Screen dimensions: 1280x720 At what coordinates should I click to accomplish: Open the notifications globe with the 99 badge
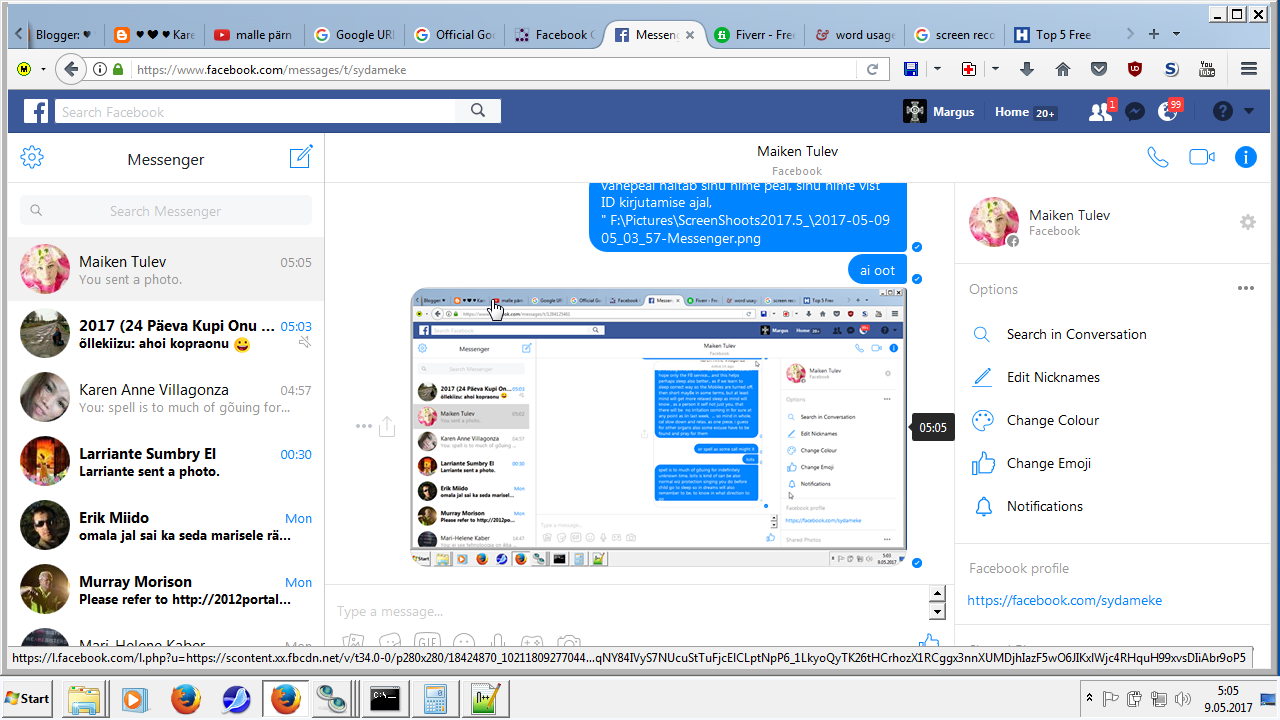coord(1168,111)
